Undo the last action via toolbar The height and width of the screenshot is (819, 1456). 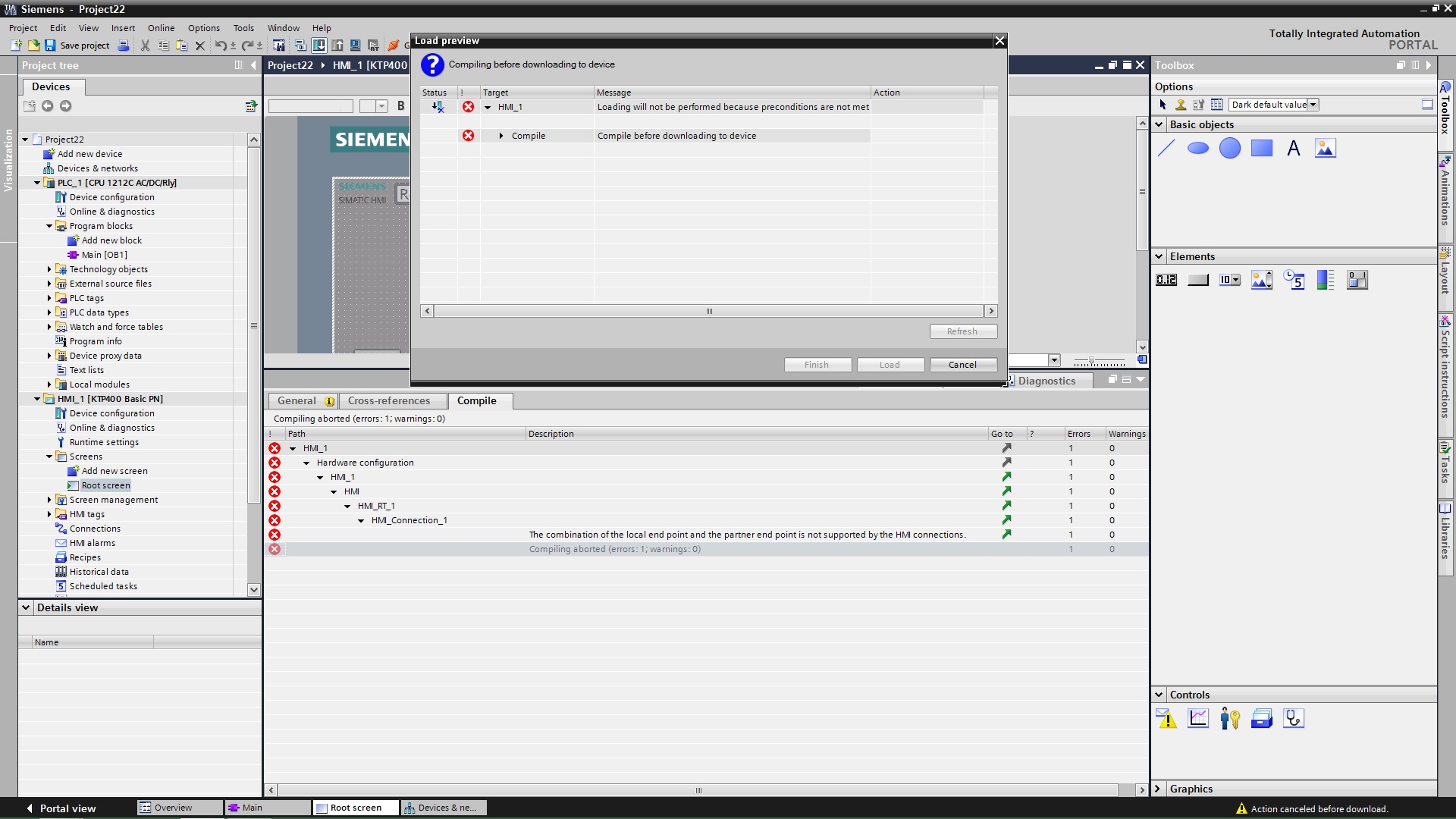point(220,45)
